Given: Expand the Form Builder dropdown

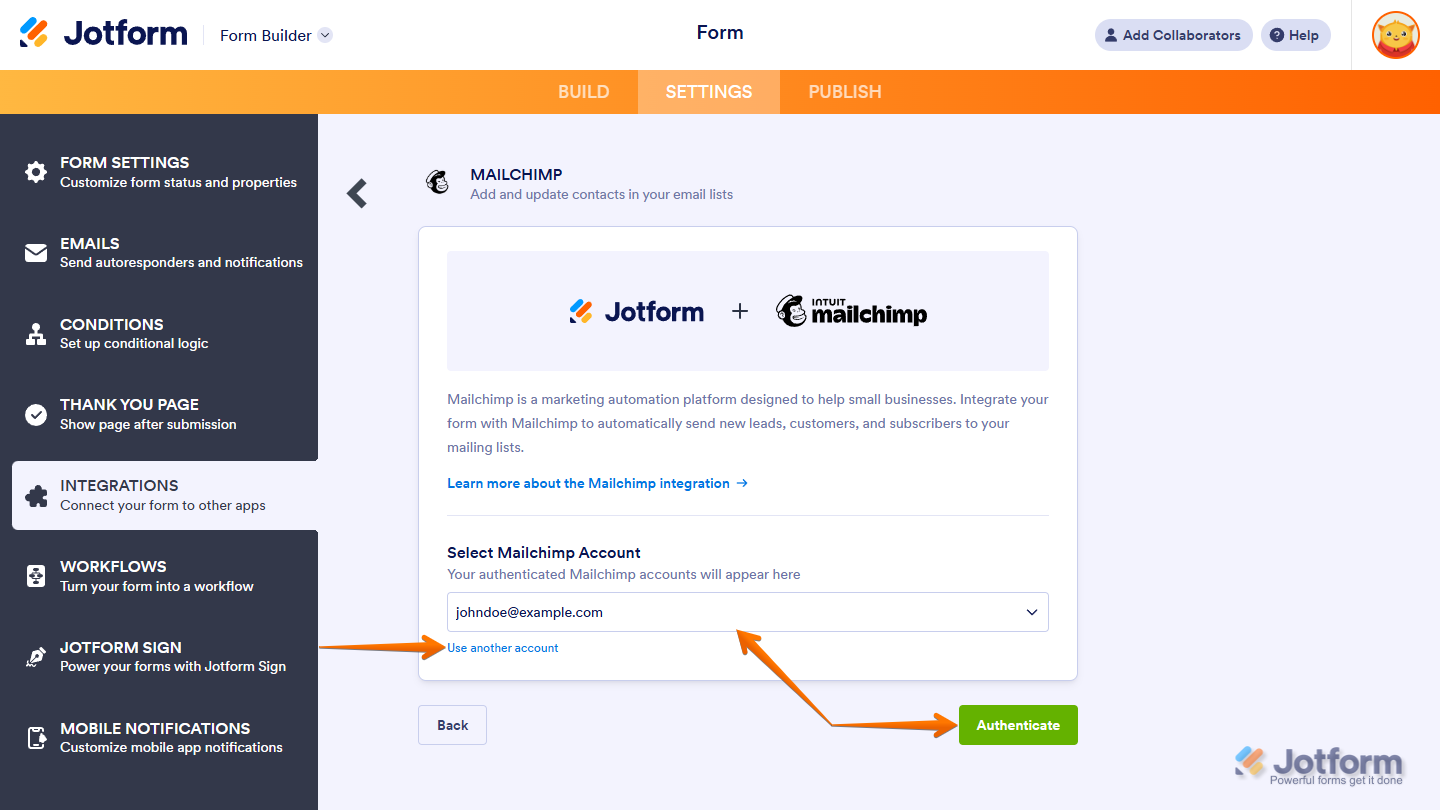Looking at the screenshot, I should [324, 35].
